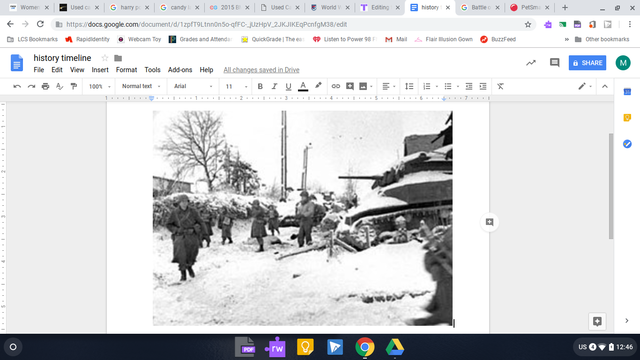This screenshot has width=640, height=360.
Task: Open the Tools menu
Action: click(152, 70)
